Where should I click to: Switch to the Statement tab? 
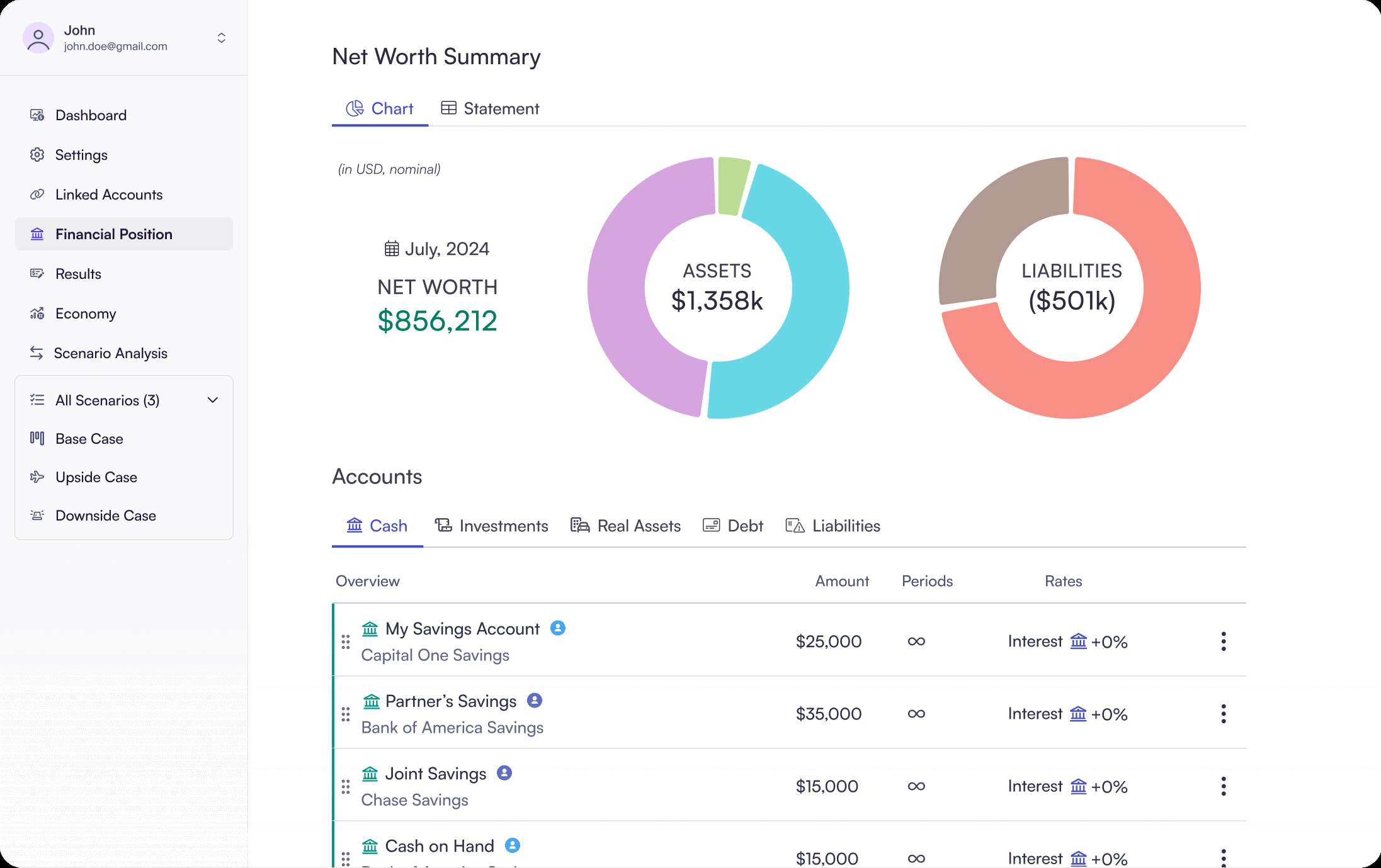pos(490,109)
